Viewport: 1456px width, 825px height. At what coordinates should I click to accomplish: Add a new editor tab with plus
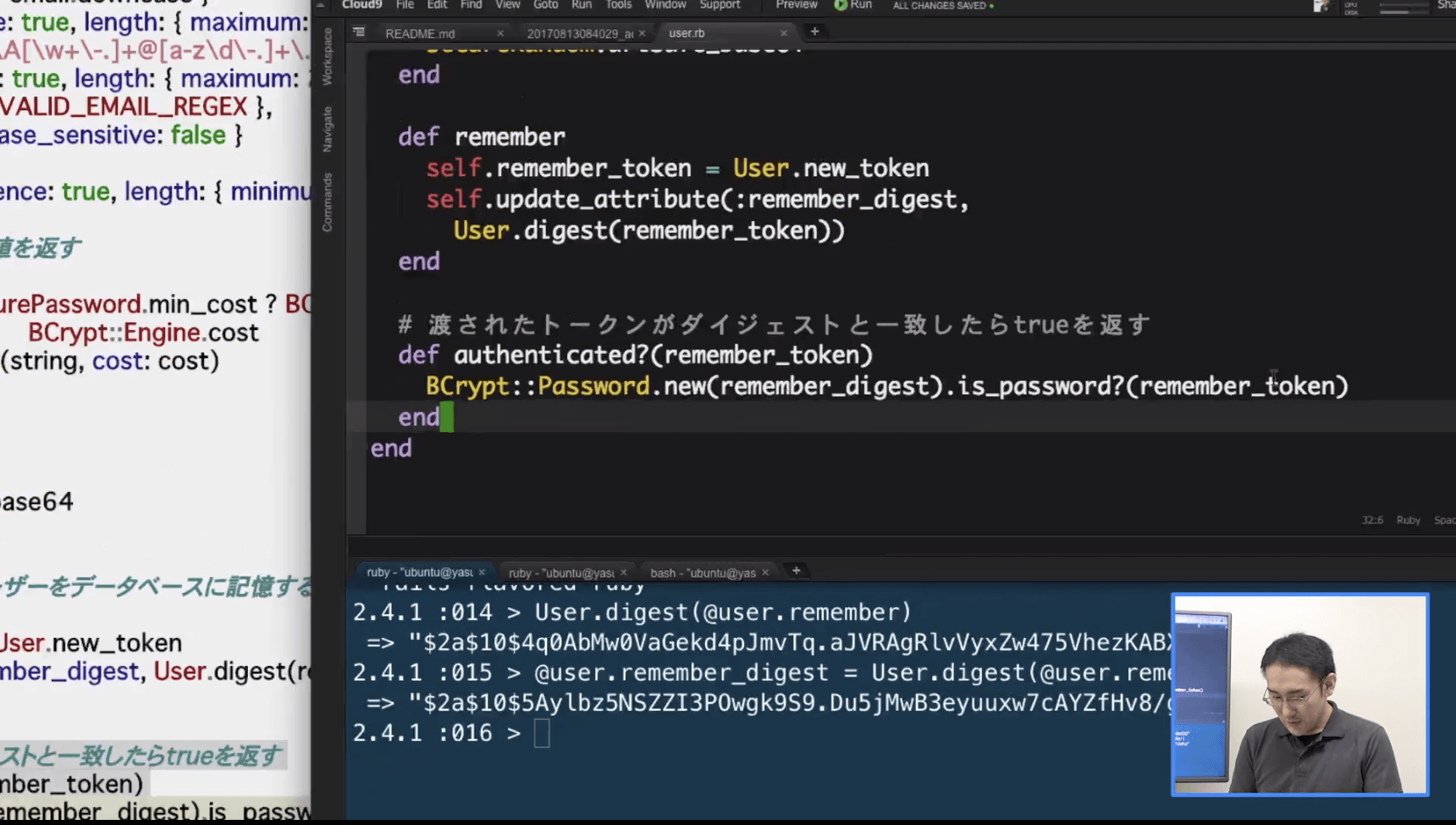(814, 32)
